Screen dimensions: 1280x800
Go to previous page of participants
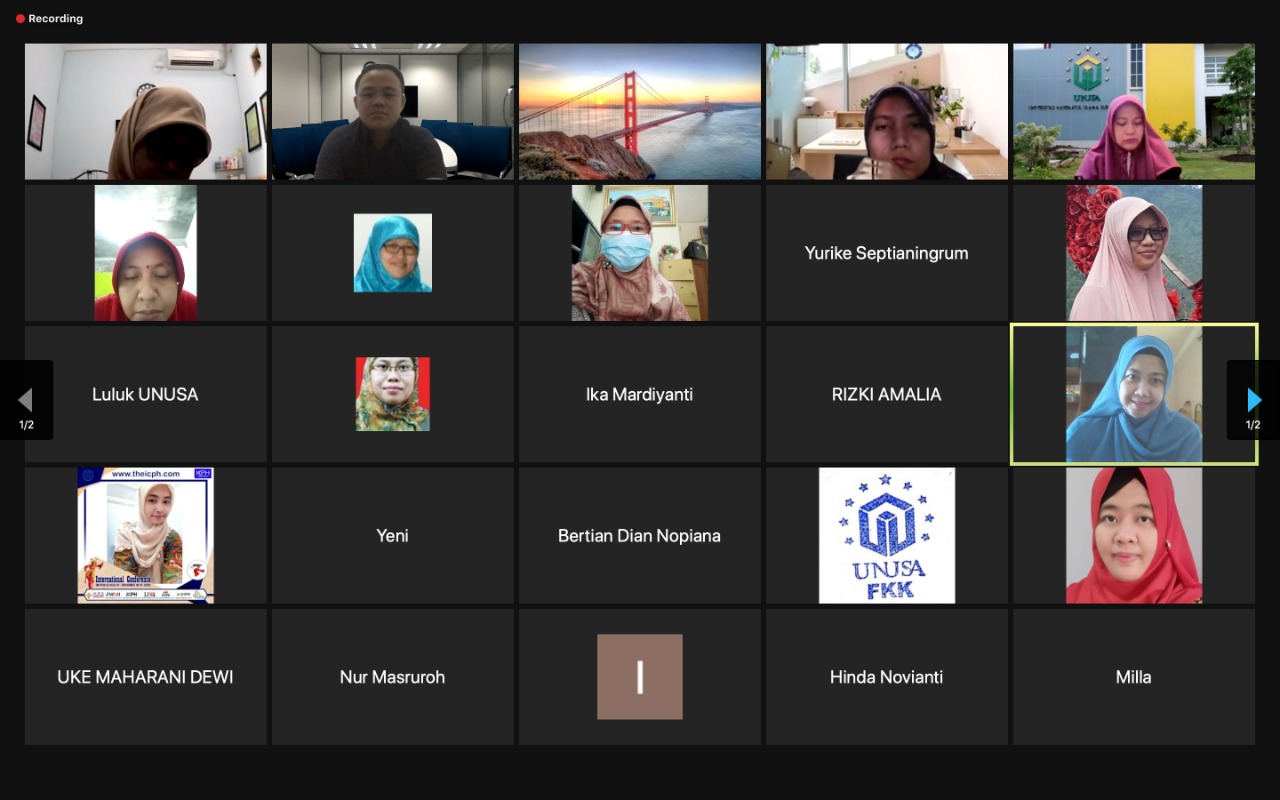tap(26, 400)
